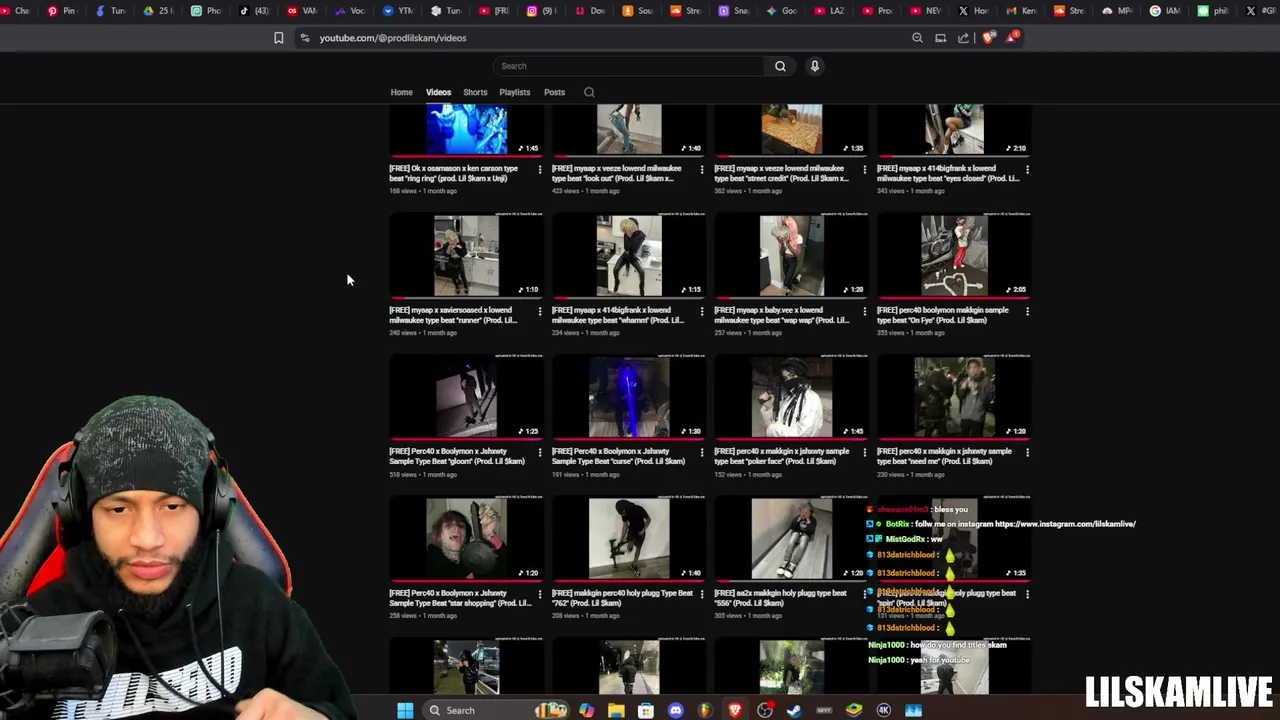Screen dimensions: 1280x720
Task: Open options menu for "runner" video
Action: click(x=540, y=311)
